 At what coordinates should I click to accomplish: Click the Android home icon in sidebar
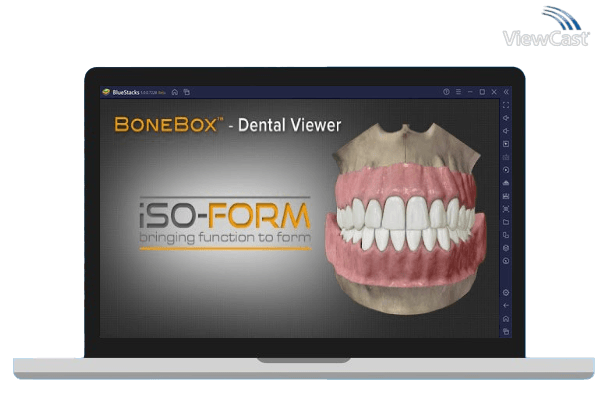point(506,319)
